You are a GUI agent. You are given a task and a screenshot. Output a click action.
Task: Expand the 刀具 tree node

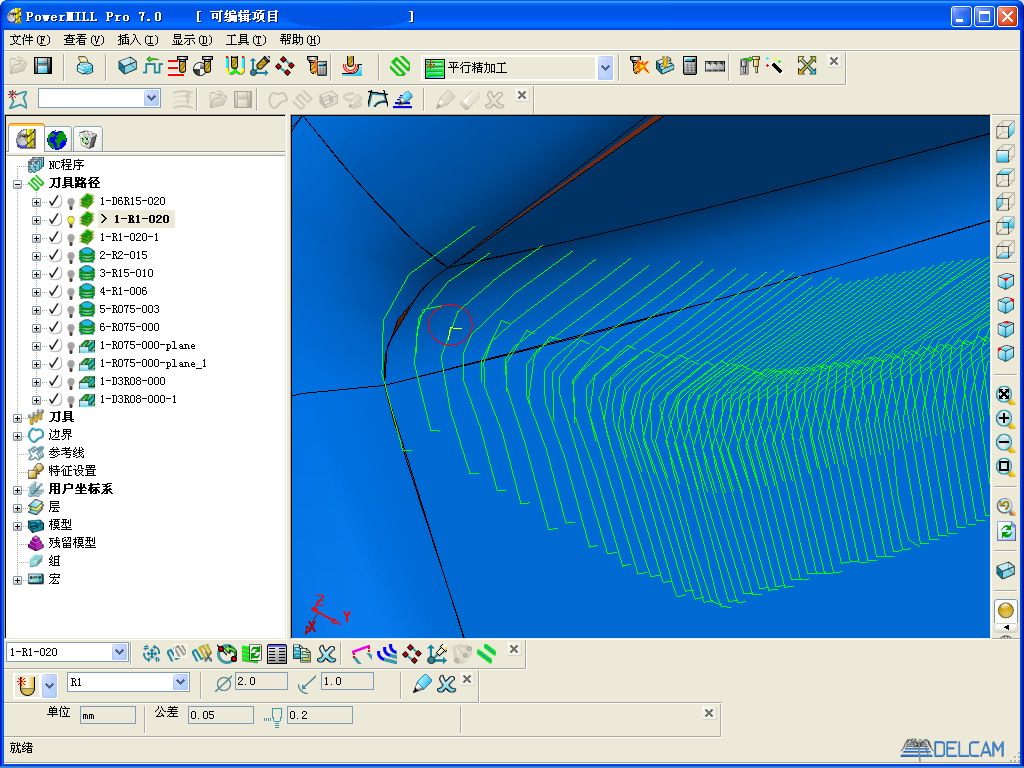click(x=18, y=417)
